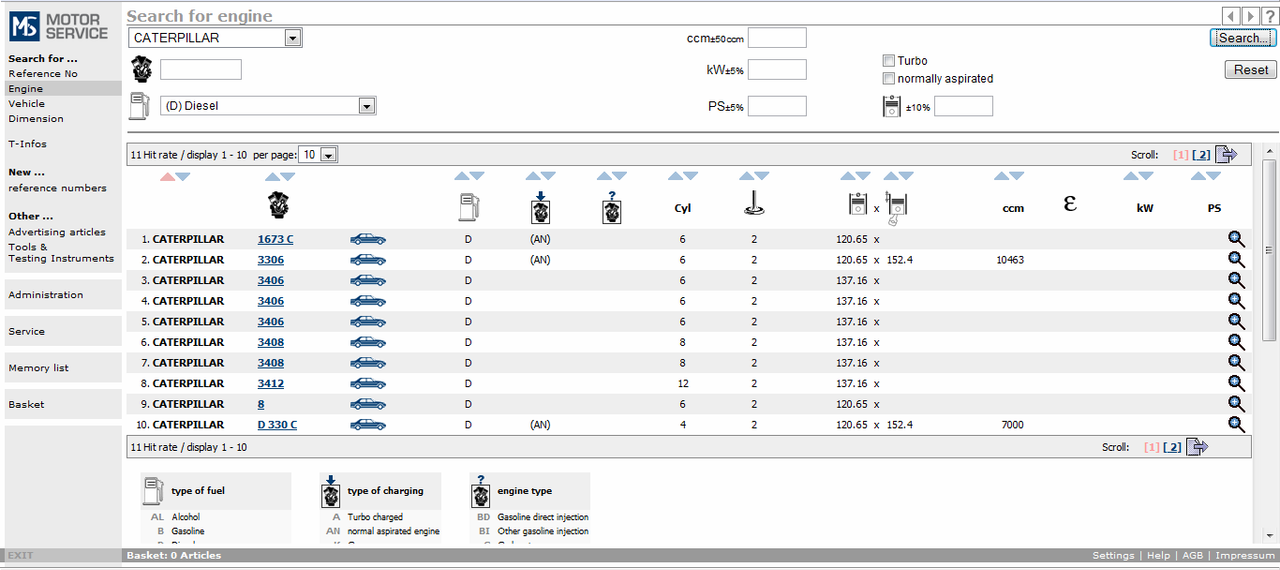
Task: Select Vehicle in sidebar
Action: (x=27, y=104)
